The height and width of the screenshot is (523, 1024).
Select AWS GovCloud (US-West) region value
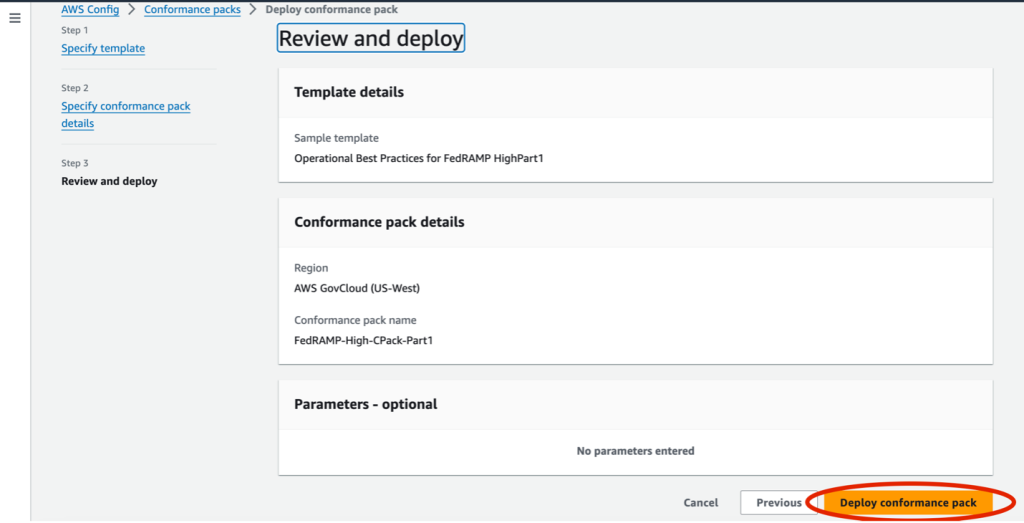[357, 287]
